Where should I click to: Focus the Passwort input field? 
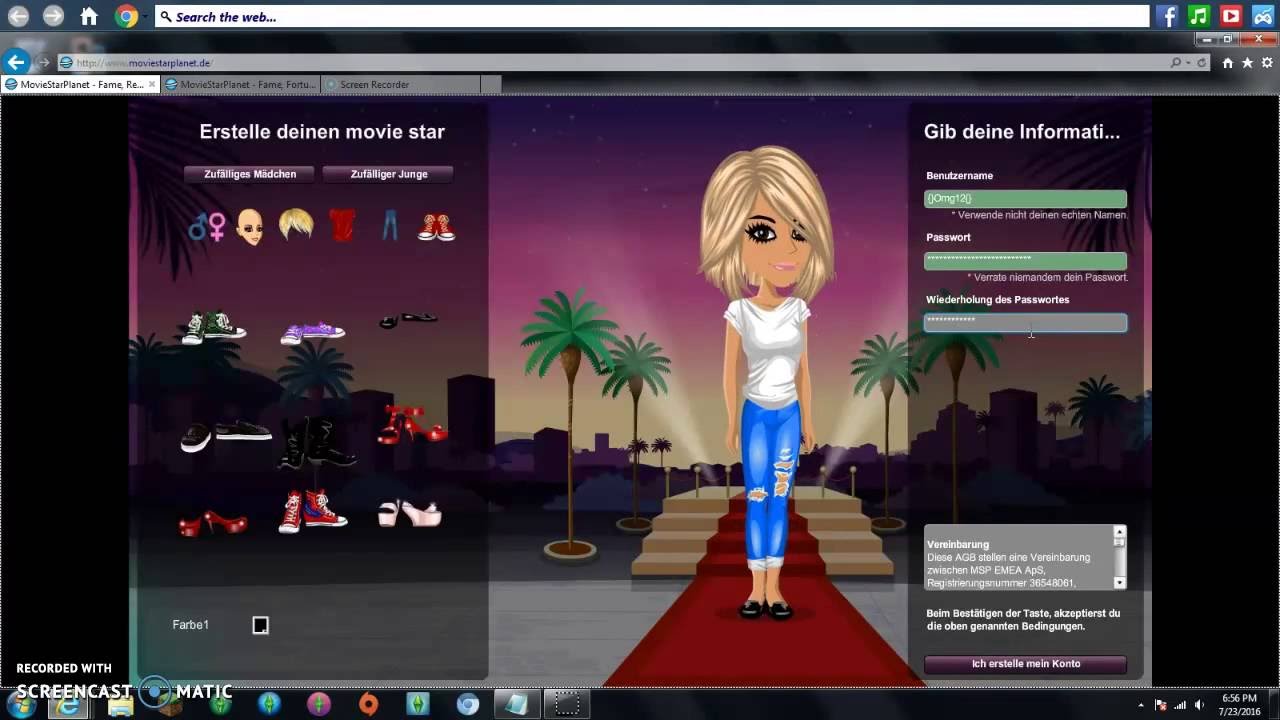[1025, 260]
